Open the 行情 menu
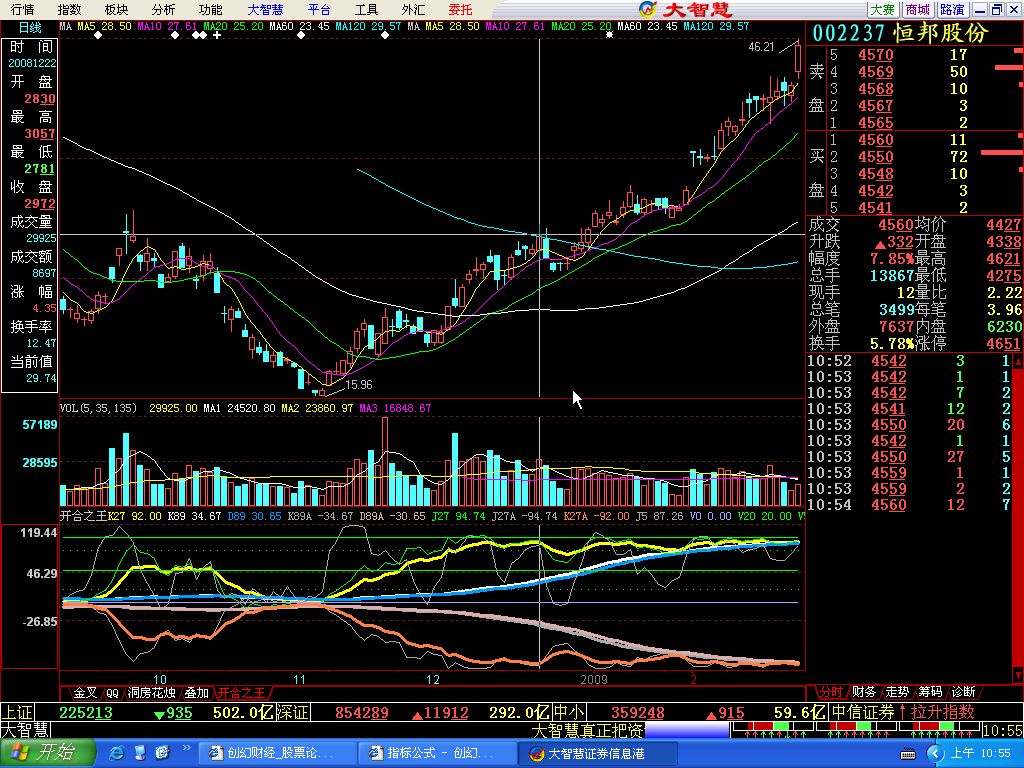Image resolution: width=1024 pixels, height=768 pixels. point(23,9)
